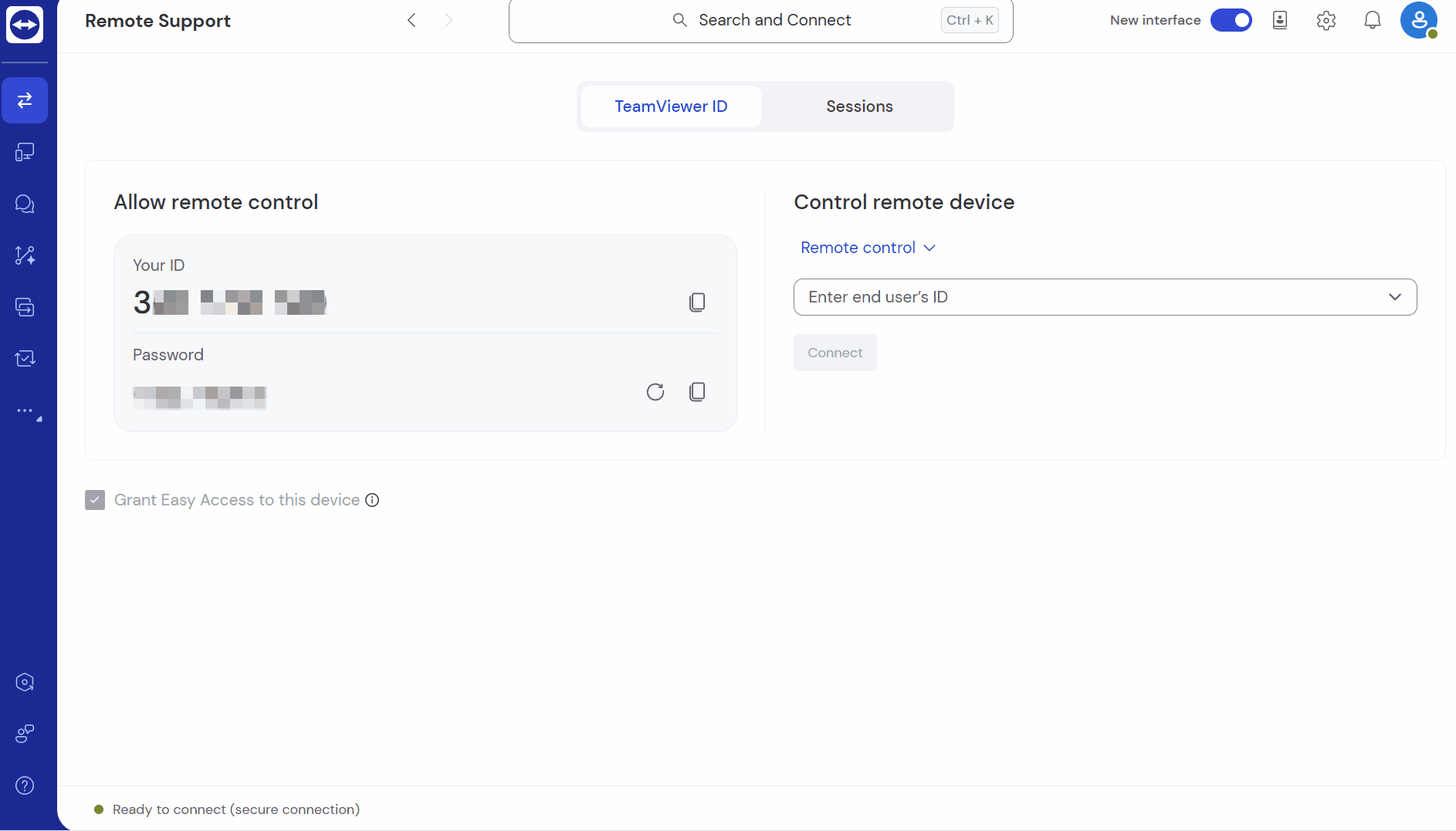Open the AI workflows sidebar icon

coord(25,255)
